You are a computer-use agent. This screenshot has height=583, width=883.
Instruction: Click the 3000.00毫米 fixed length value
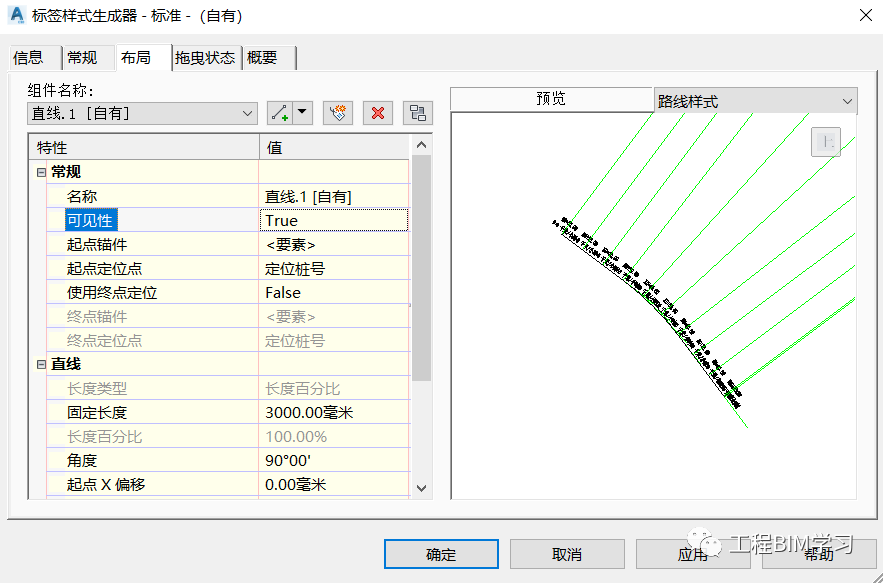(x=333, y=413)
